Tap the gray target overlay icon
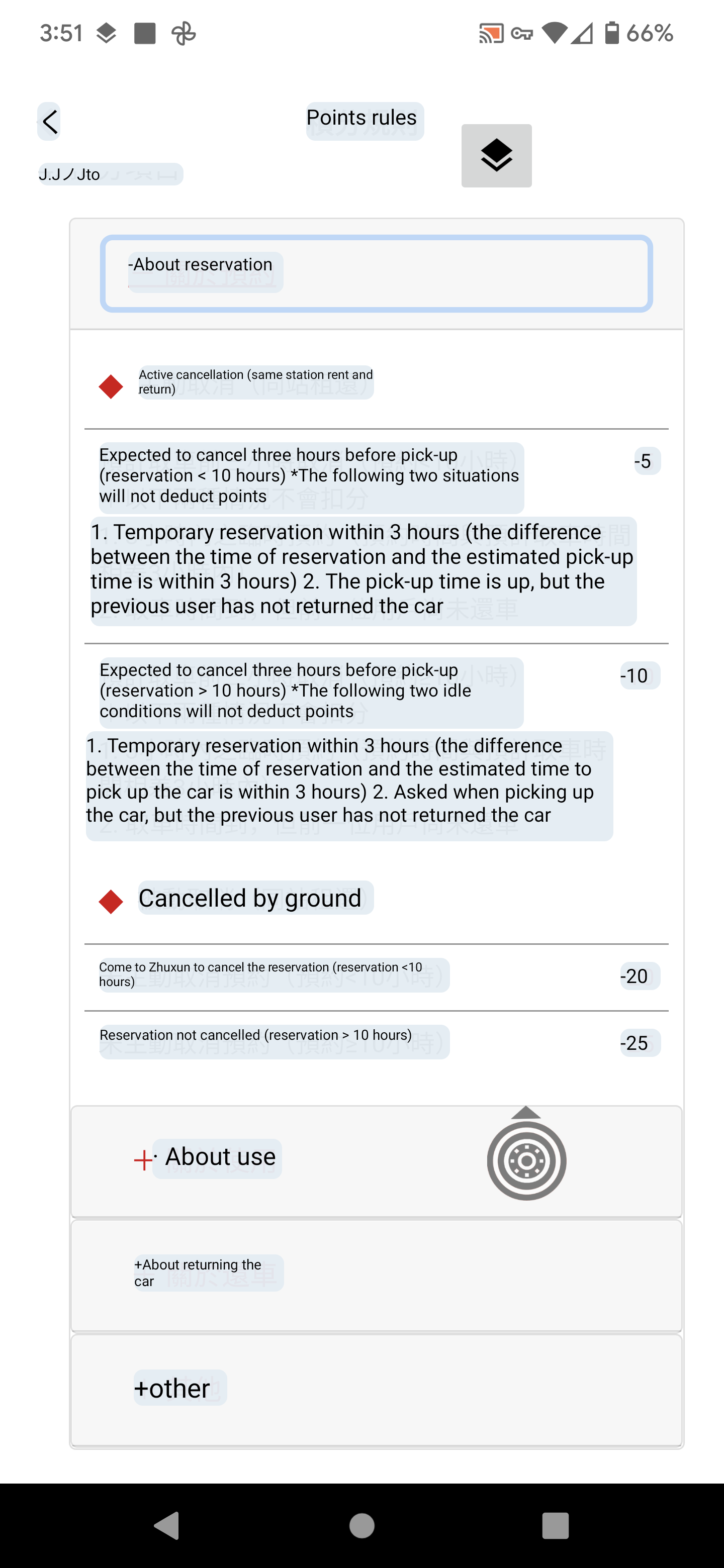 coord(527,1159)
